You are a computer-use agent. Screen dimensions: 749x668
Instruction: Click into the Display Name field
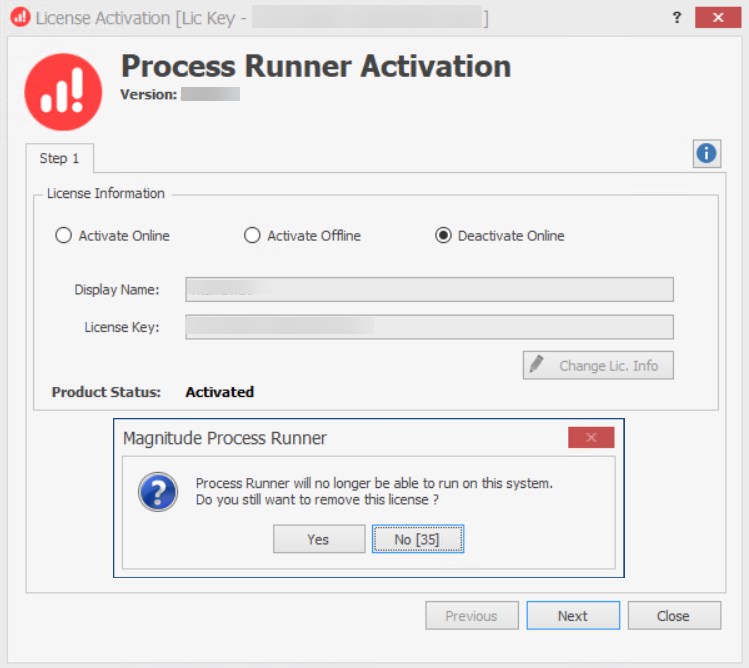click(429, 290)
